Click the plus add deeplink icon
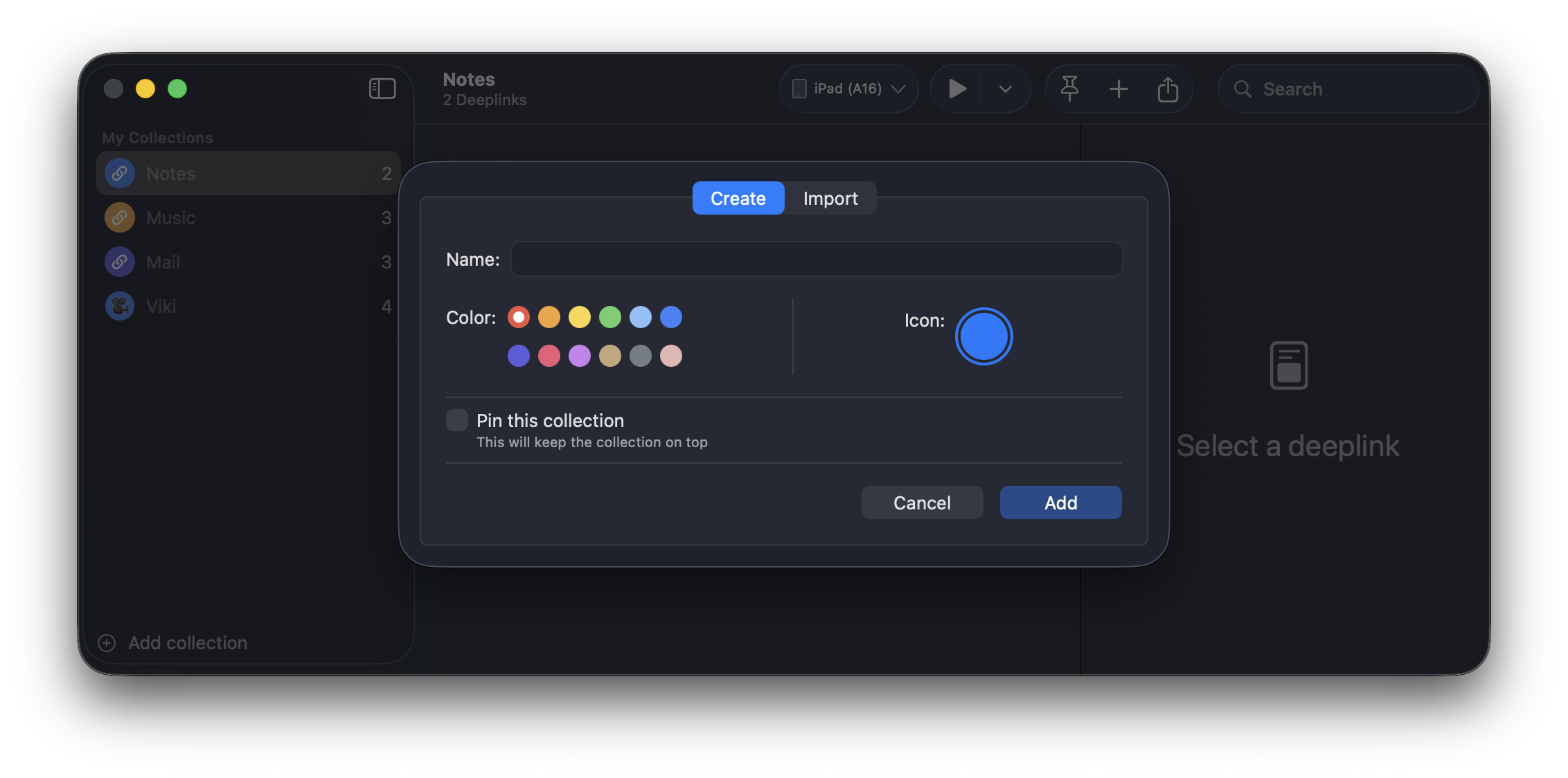 pos(1119,89)
